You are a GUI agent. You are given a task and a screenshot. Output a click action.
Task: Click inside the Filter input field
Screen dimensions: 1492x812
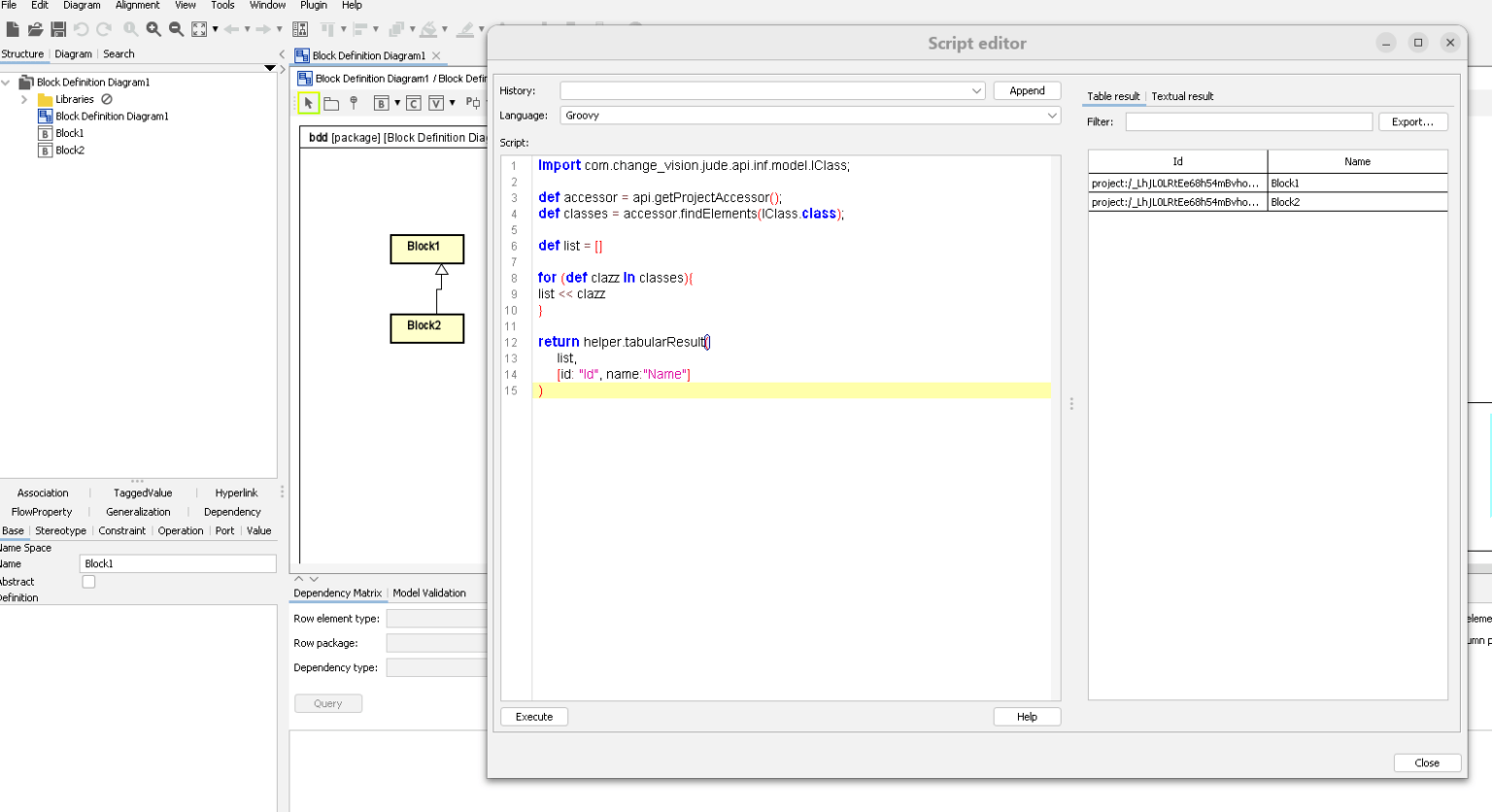click(x=1247, y=121)
